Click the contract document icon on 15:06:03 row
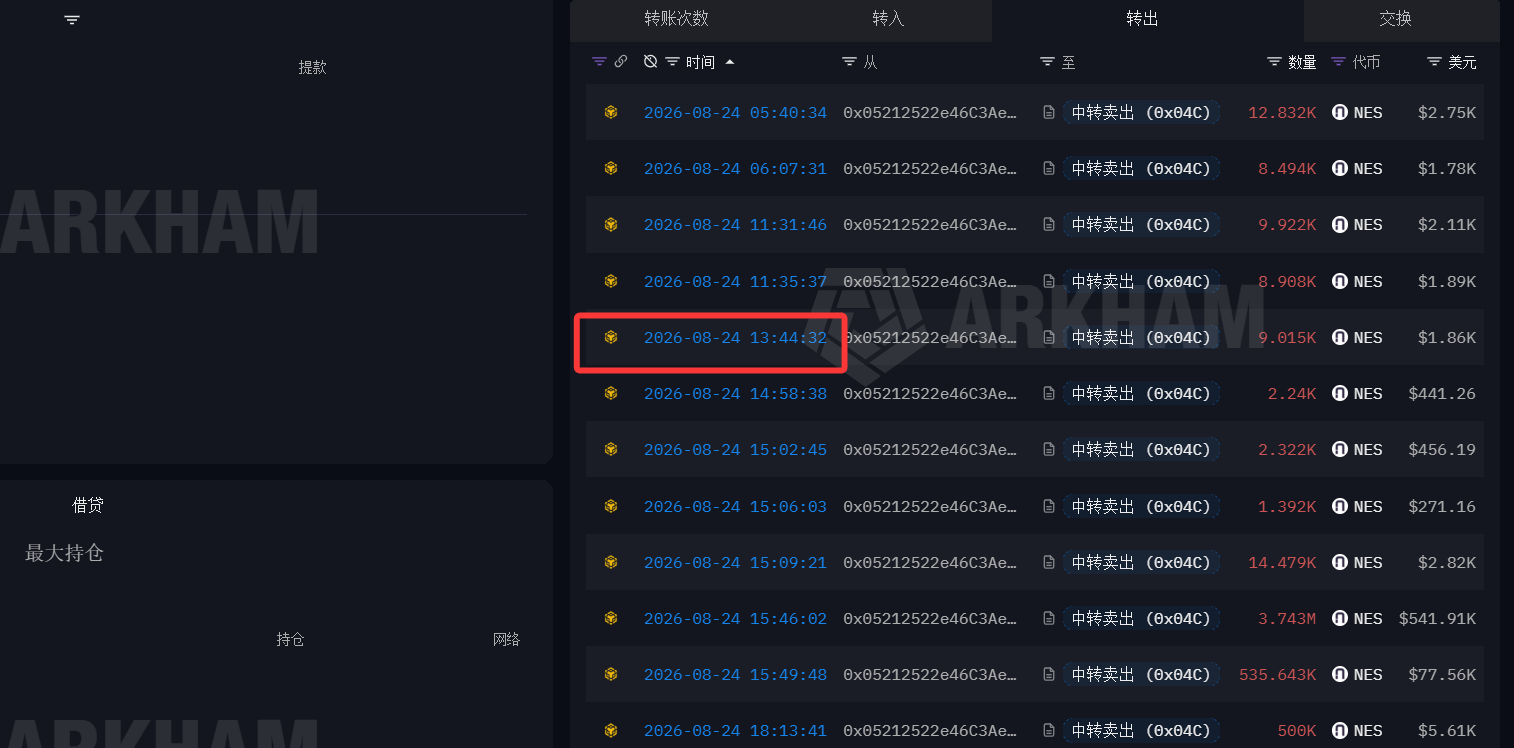 point(1049,507)
